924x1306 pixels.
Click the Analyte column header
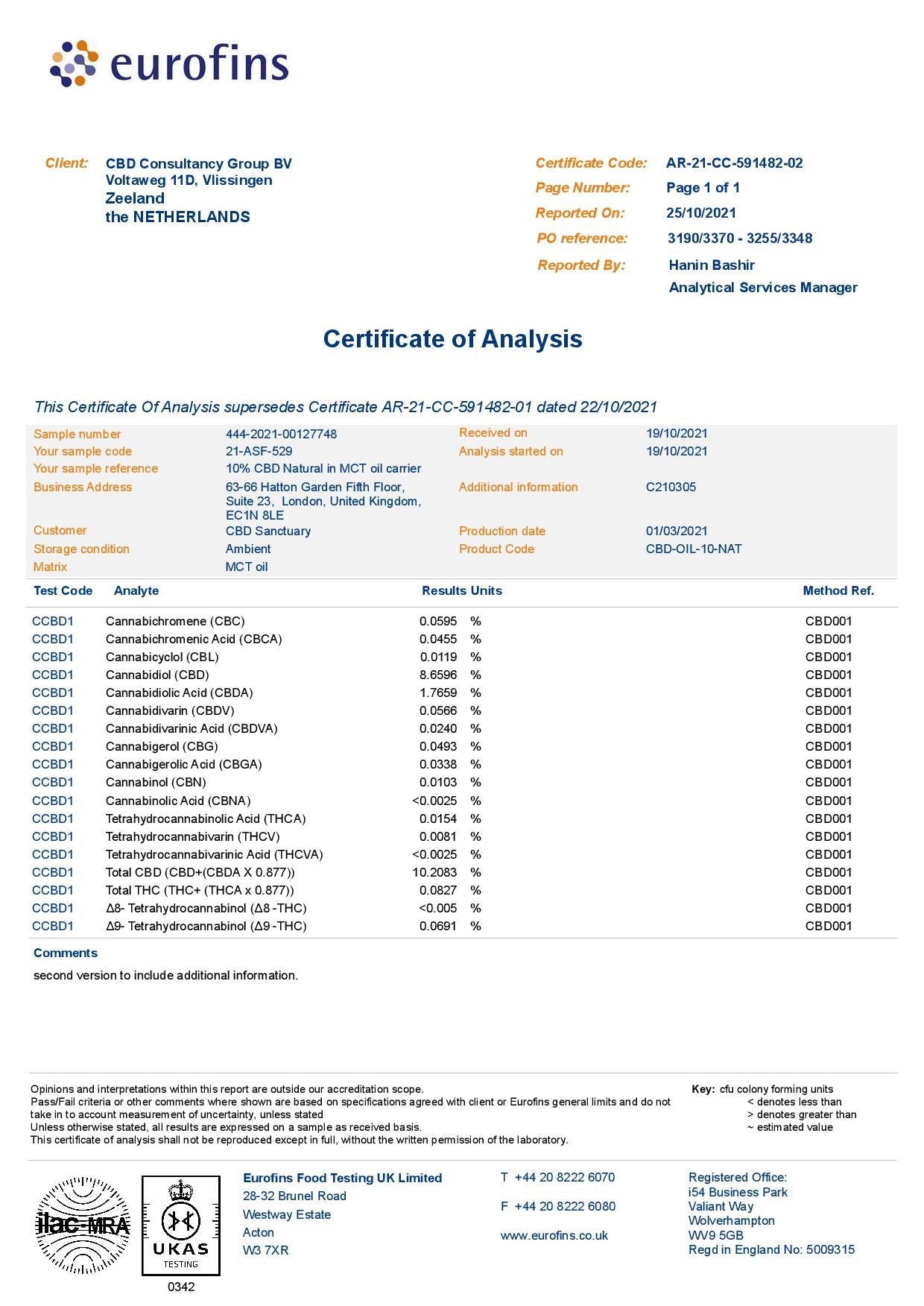pyautogui.click(x=136, y=590)
